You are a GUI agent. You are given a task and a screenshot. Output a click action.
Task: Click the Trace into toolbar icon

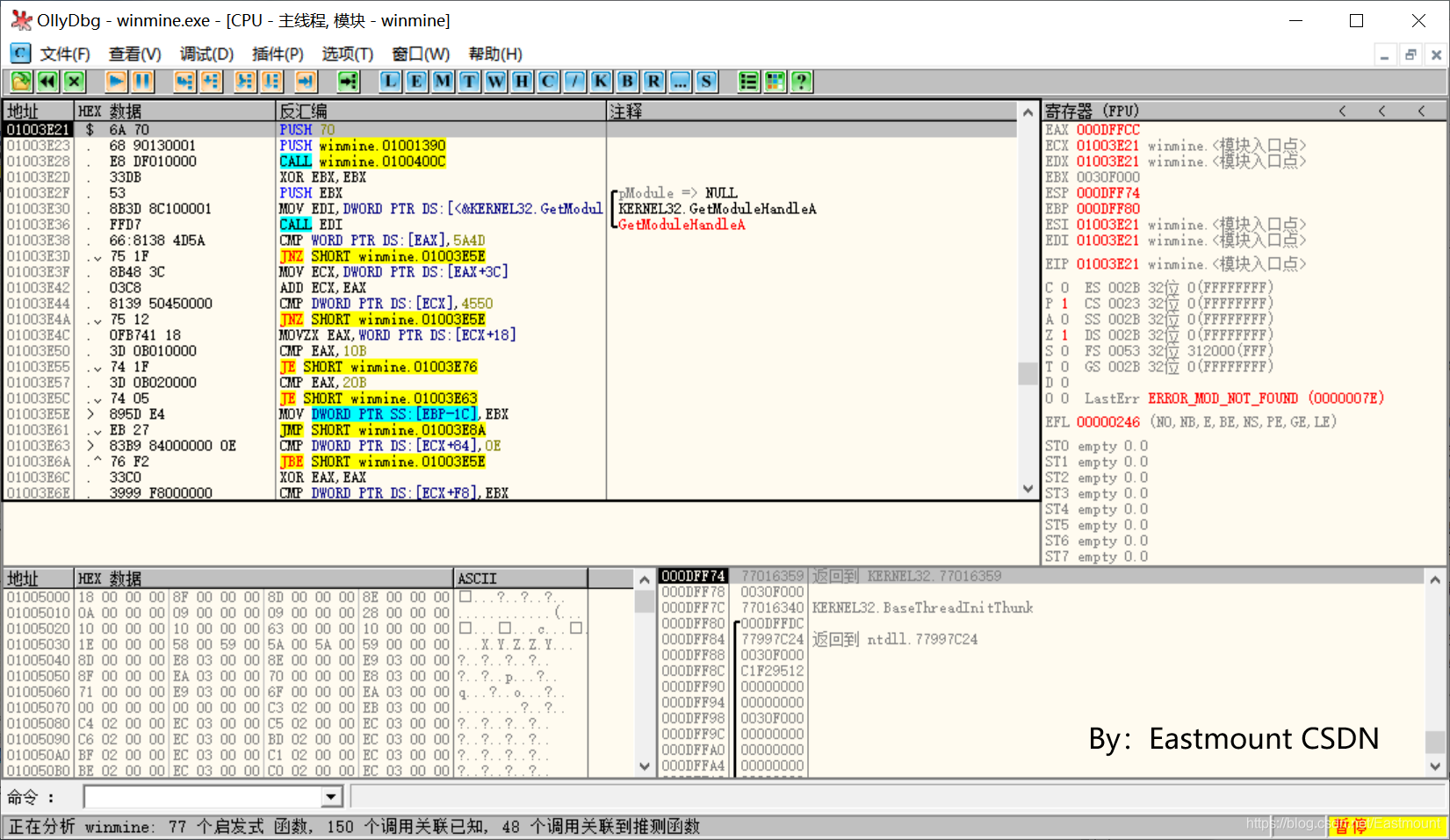[245, 82]
